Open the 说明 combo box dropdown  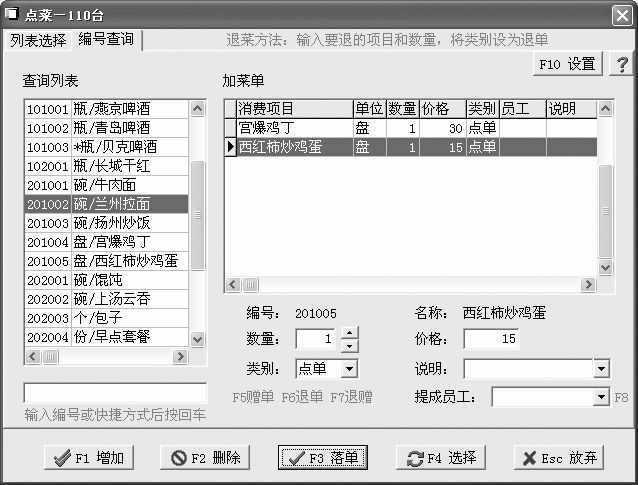coord(600,369)
